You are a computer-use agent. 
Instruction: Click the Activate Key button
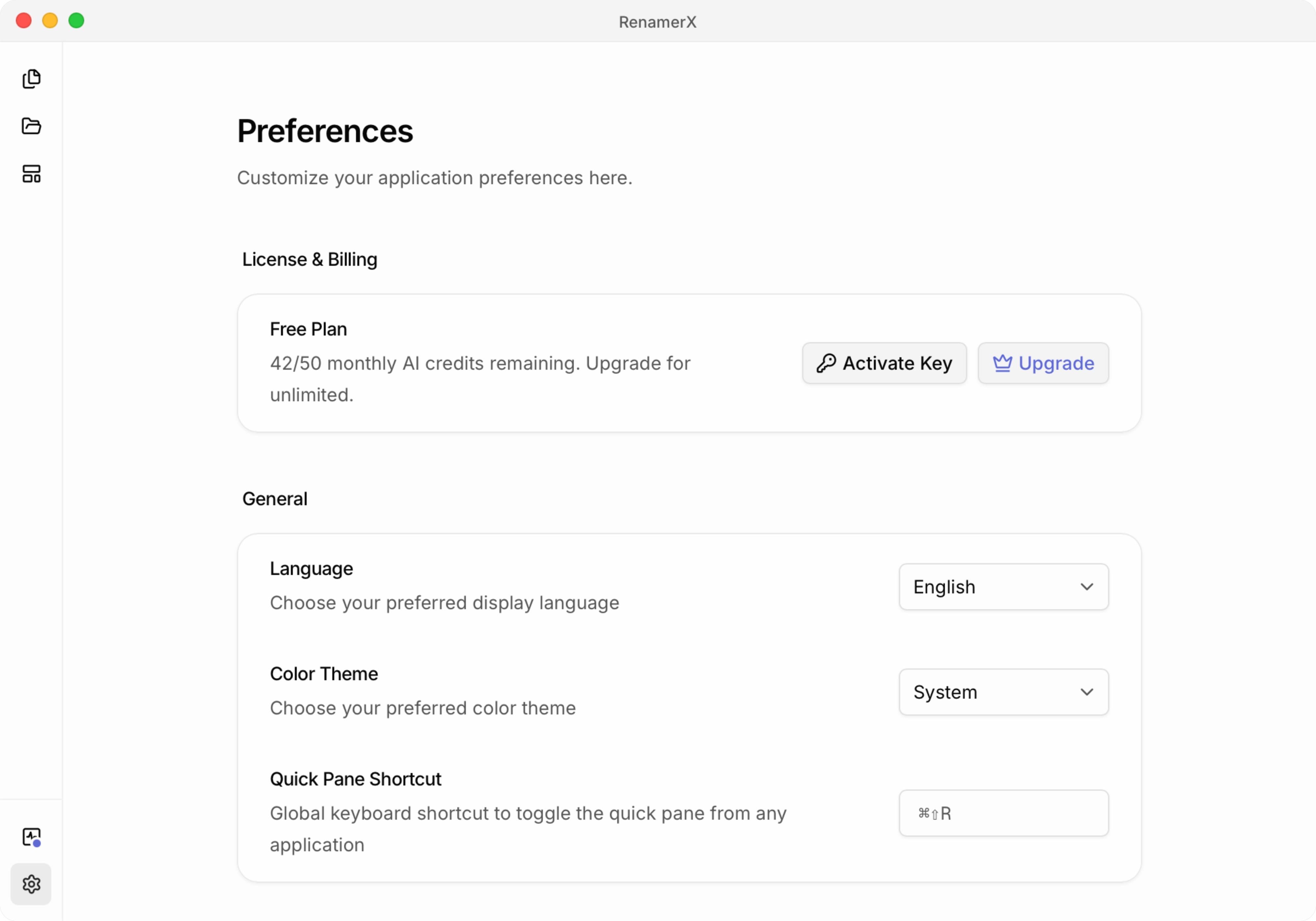884,363
